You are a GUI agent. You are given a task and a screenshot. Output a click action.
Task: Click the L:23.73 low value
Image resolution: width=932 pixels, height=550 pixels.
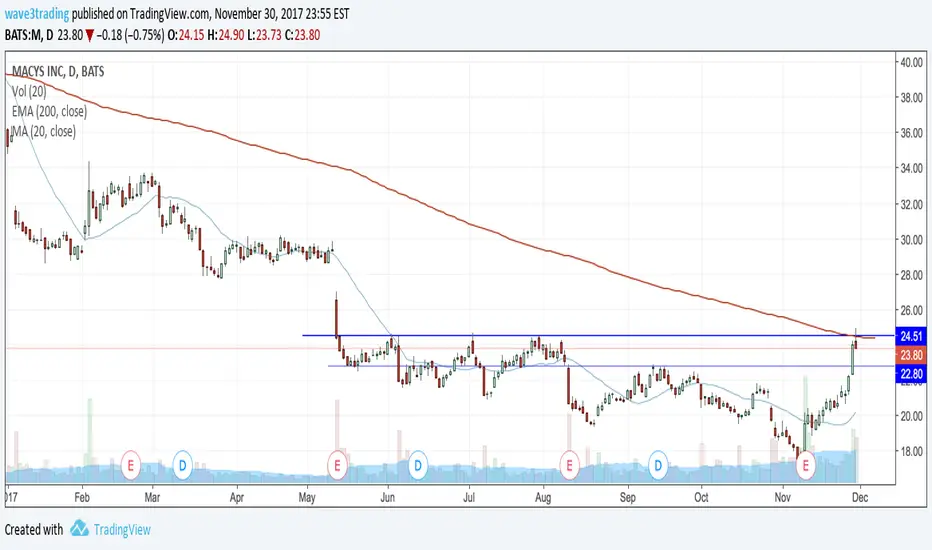(x=264, y=35)
